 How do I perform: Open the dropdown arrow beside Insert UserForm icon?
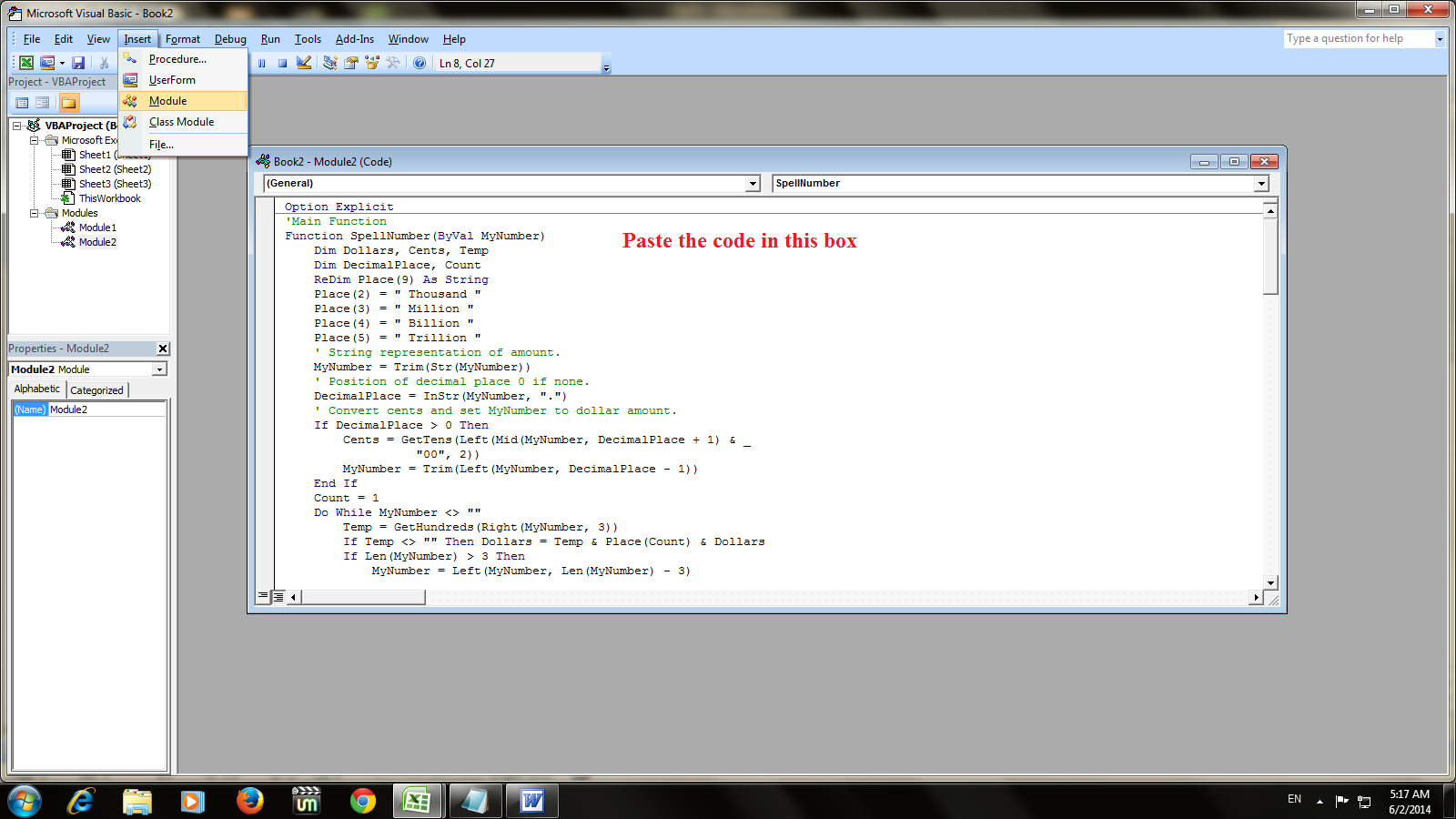coord(62,63)
